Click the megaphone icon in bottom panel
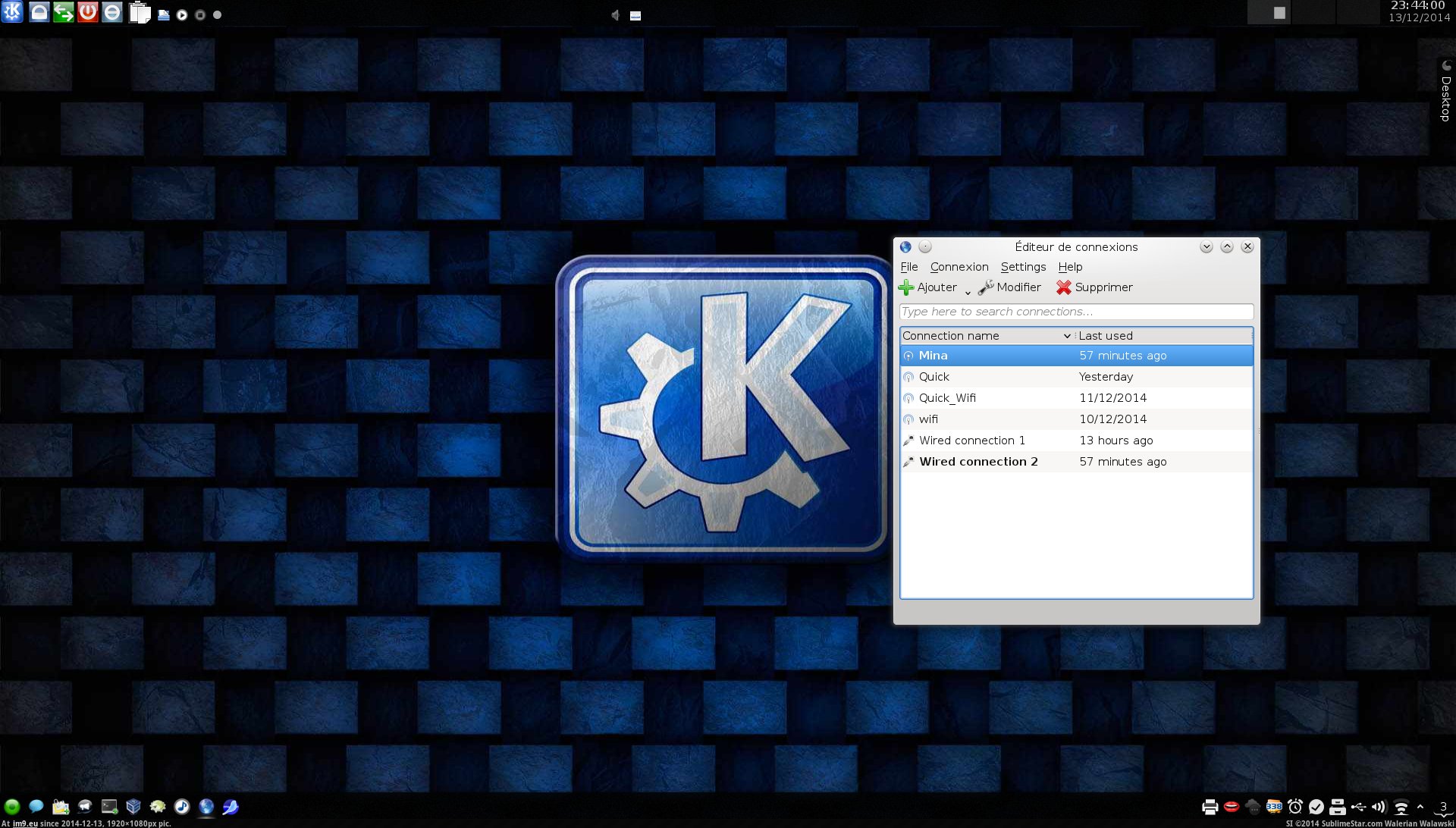The height and width of the screenshot is (828, 1456). (x=85, y=807)
